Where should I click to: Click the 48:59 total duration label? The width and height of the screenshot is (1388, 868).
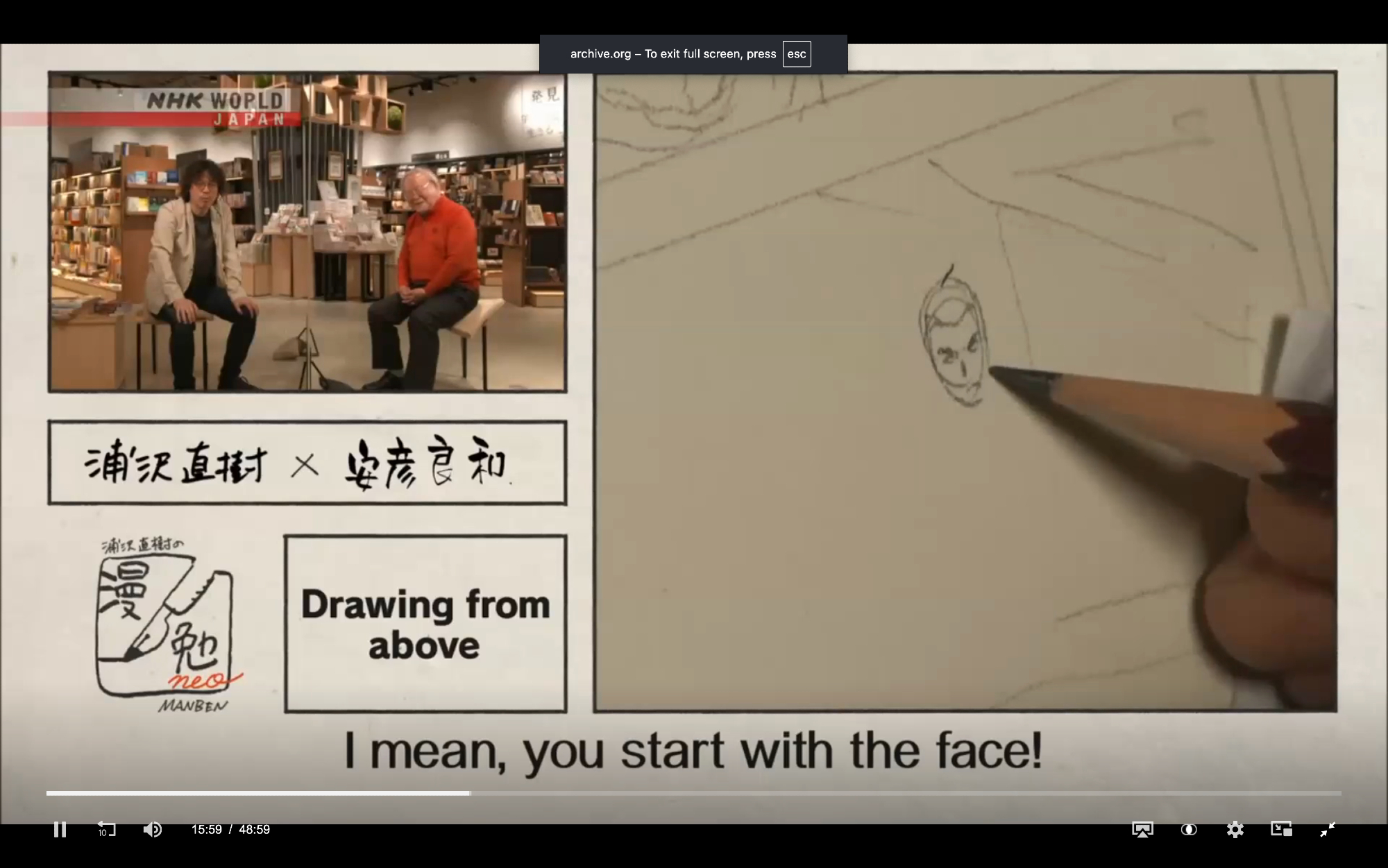pos(255,830)
